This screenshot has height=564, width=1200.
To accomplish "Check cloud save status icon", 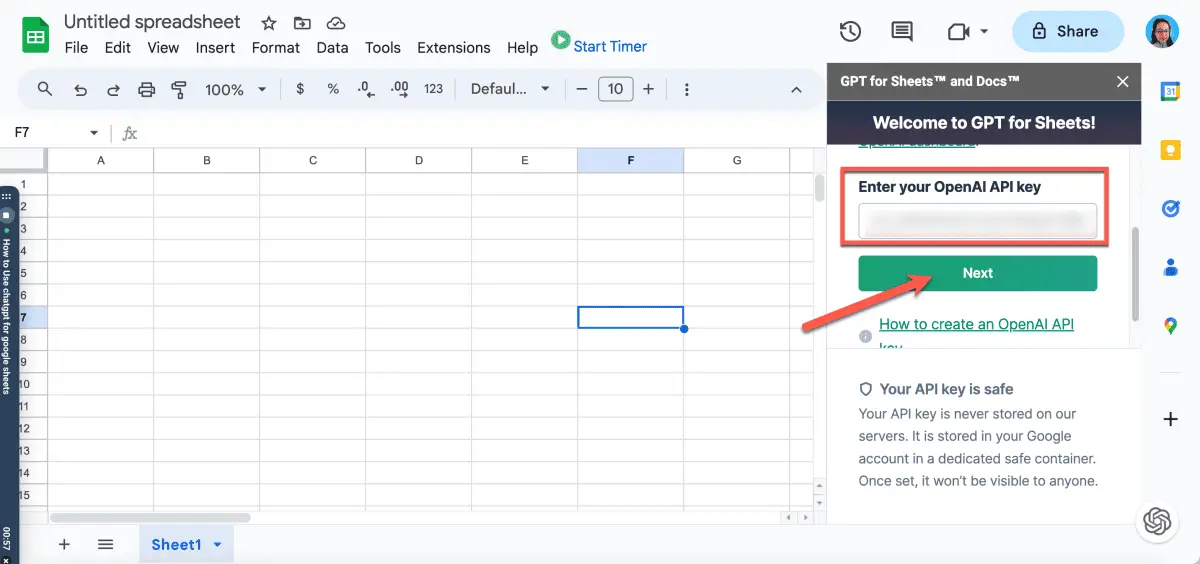I will tap(336, 23).
